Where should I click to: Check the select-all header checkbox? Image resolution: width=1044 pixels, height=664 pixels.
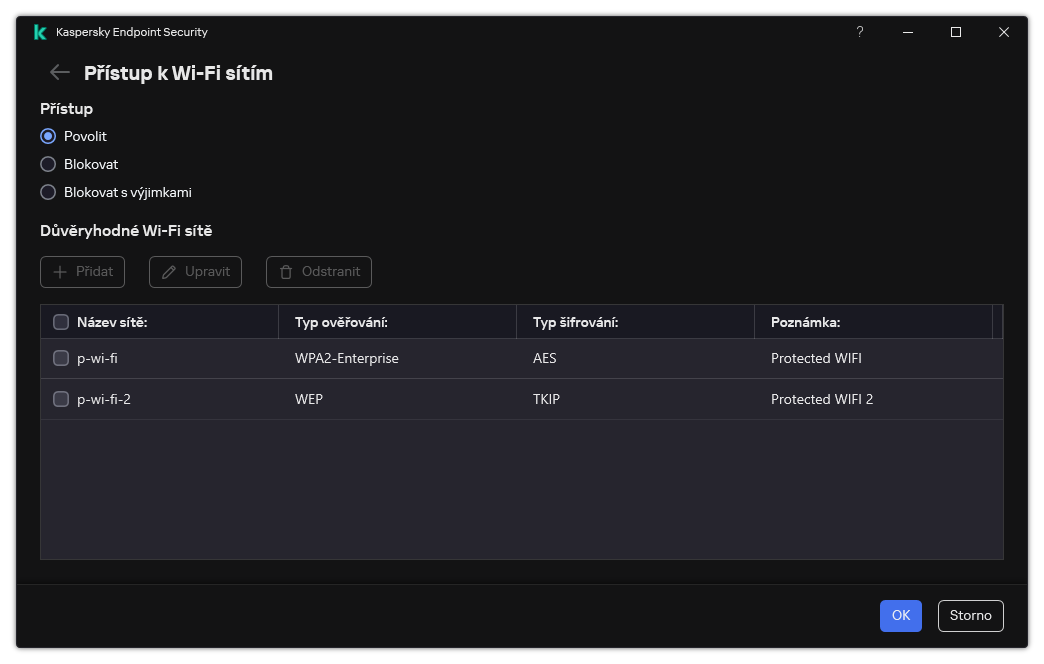[61, 322]
